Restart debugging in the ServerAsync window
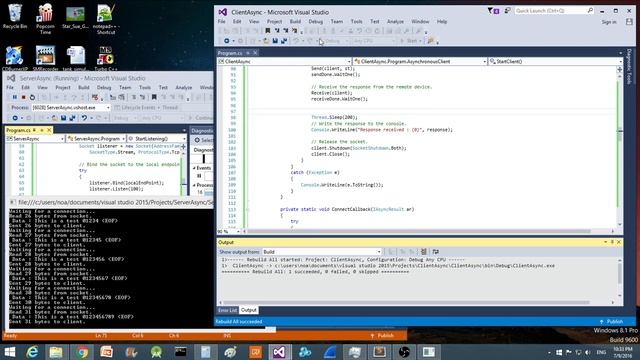The width and height of the screenshot is (640, 360). [32, 97]
